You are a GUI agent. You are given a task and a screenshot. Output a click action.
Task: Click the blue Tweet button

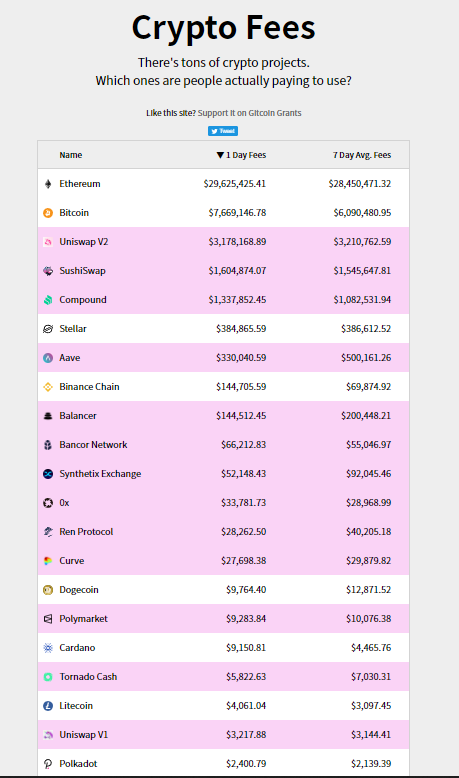point(223,131)
